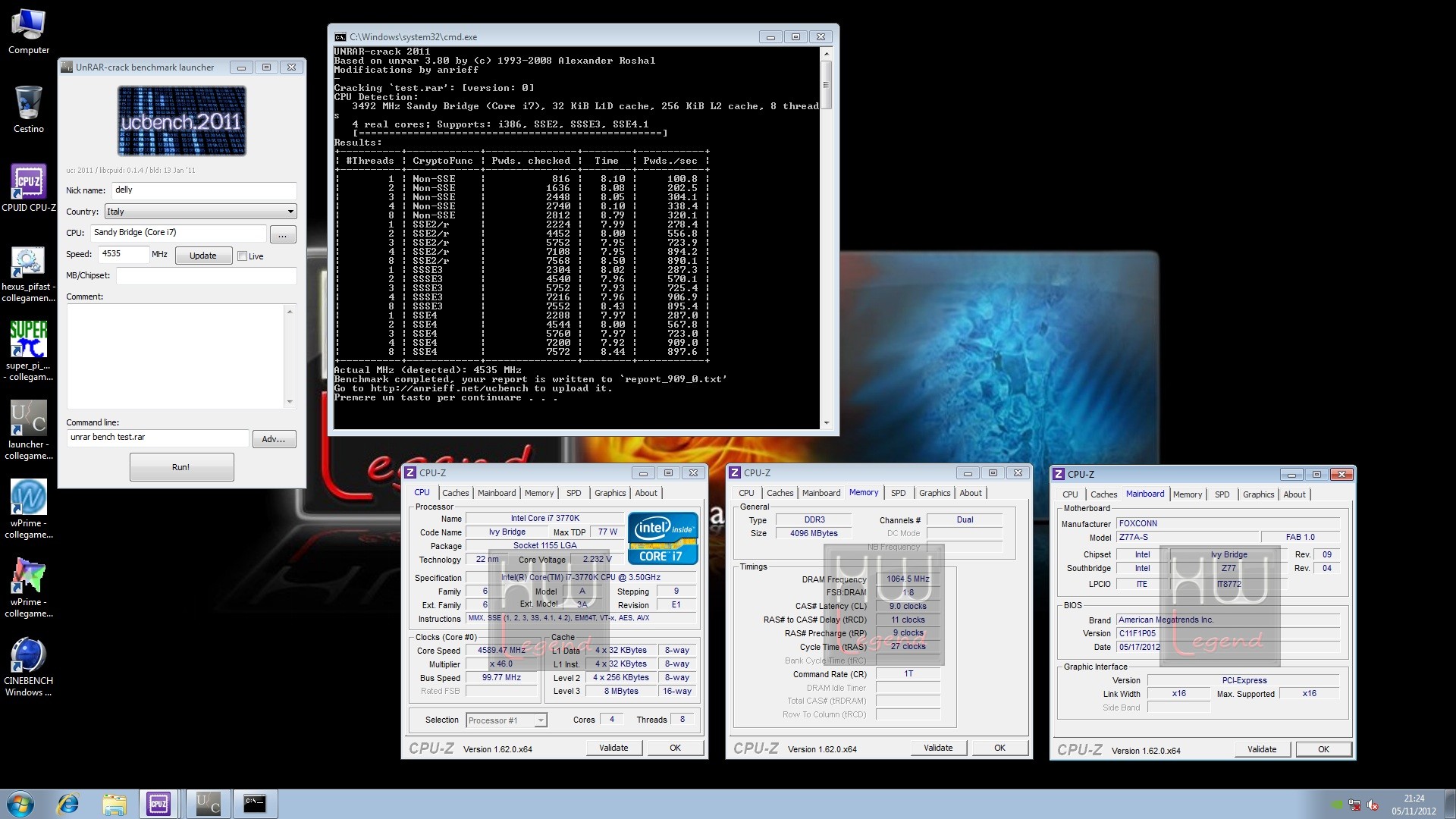Click the Run! button
The image size is (1456, 819).
181,467
